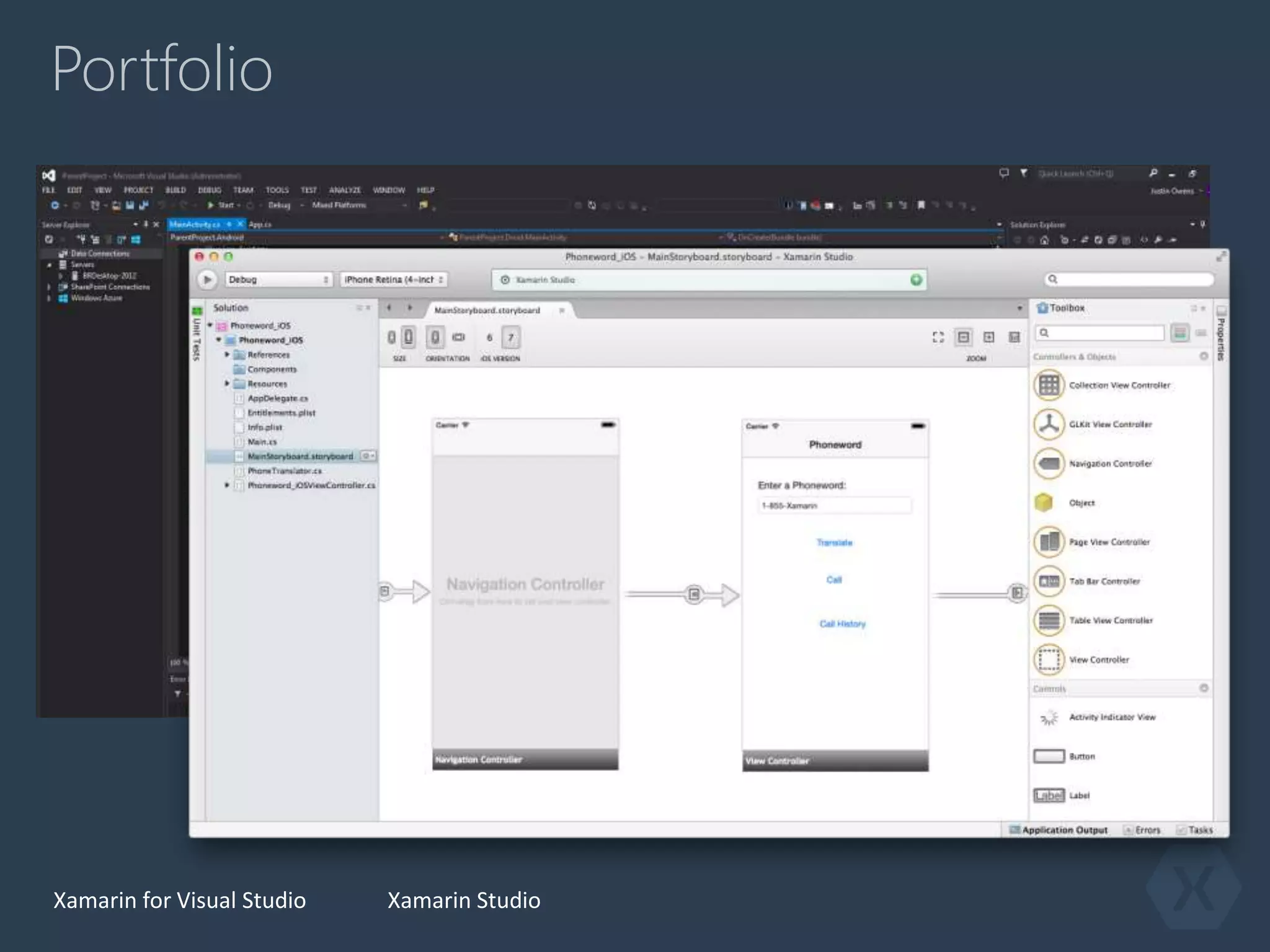Click the zoom out icon

tap(964, 337)
